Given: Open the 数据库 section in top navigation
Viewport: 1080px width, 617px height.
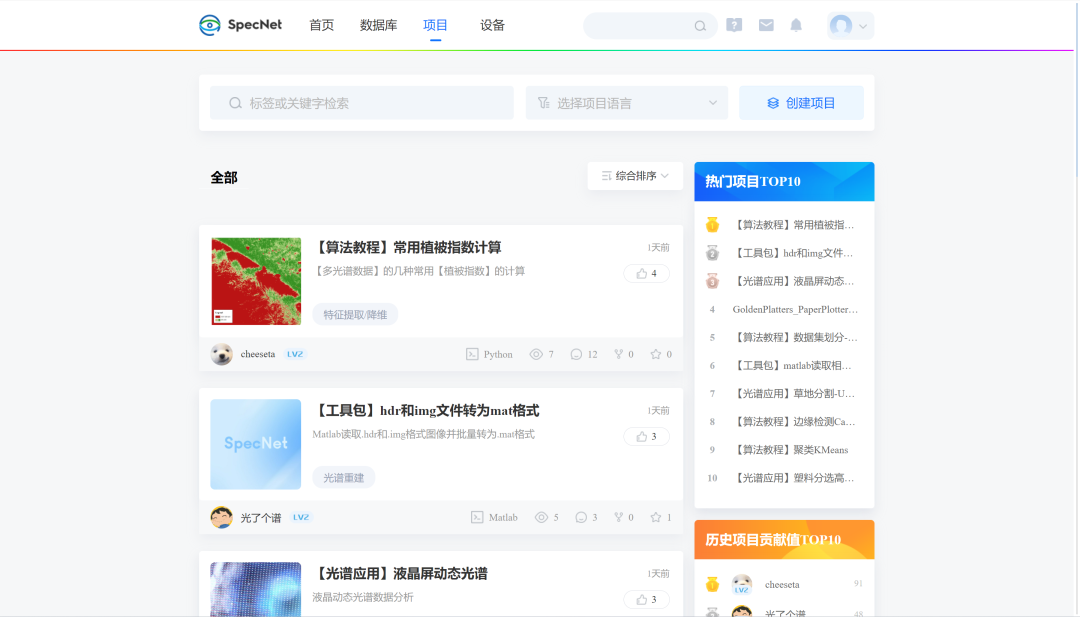Looking at the screenshot, I should (x=376, y=25).
